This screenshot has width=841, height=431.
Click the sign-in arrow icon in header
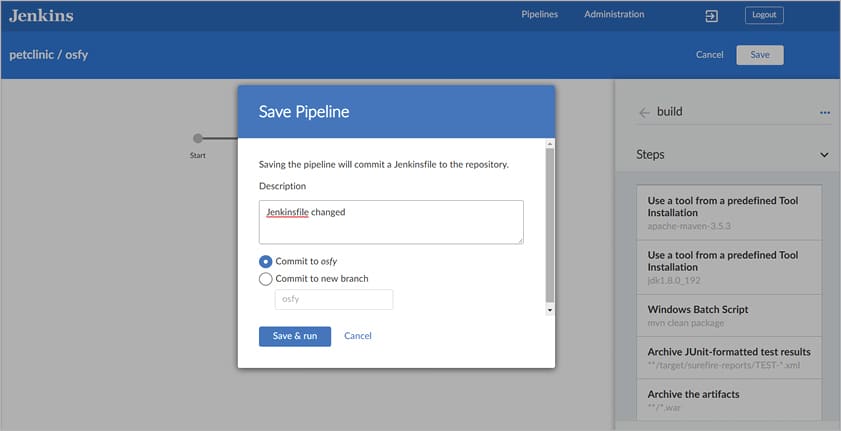(711, 16)
